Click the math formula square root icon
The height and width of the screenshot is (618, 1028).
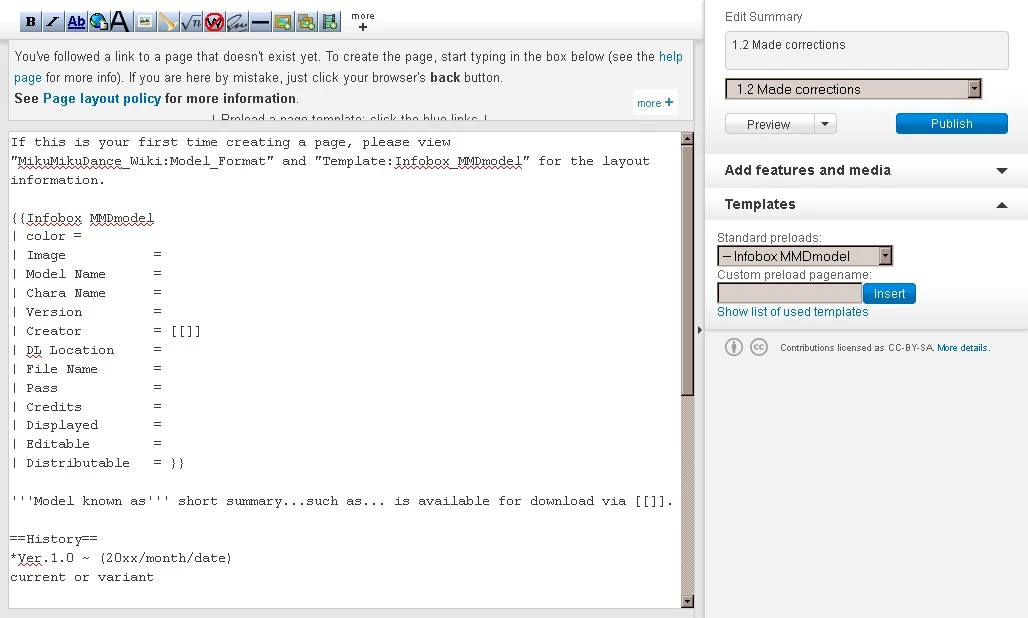coord(191,21)
